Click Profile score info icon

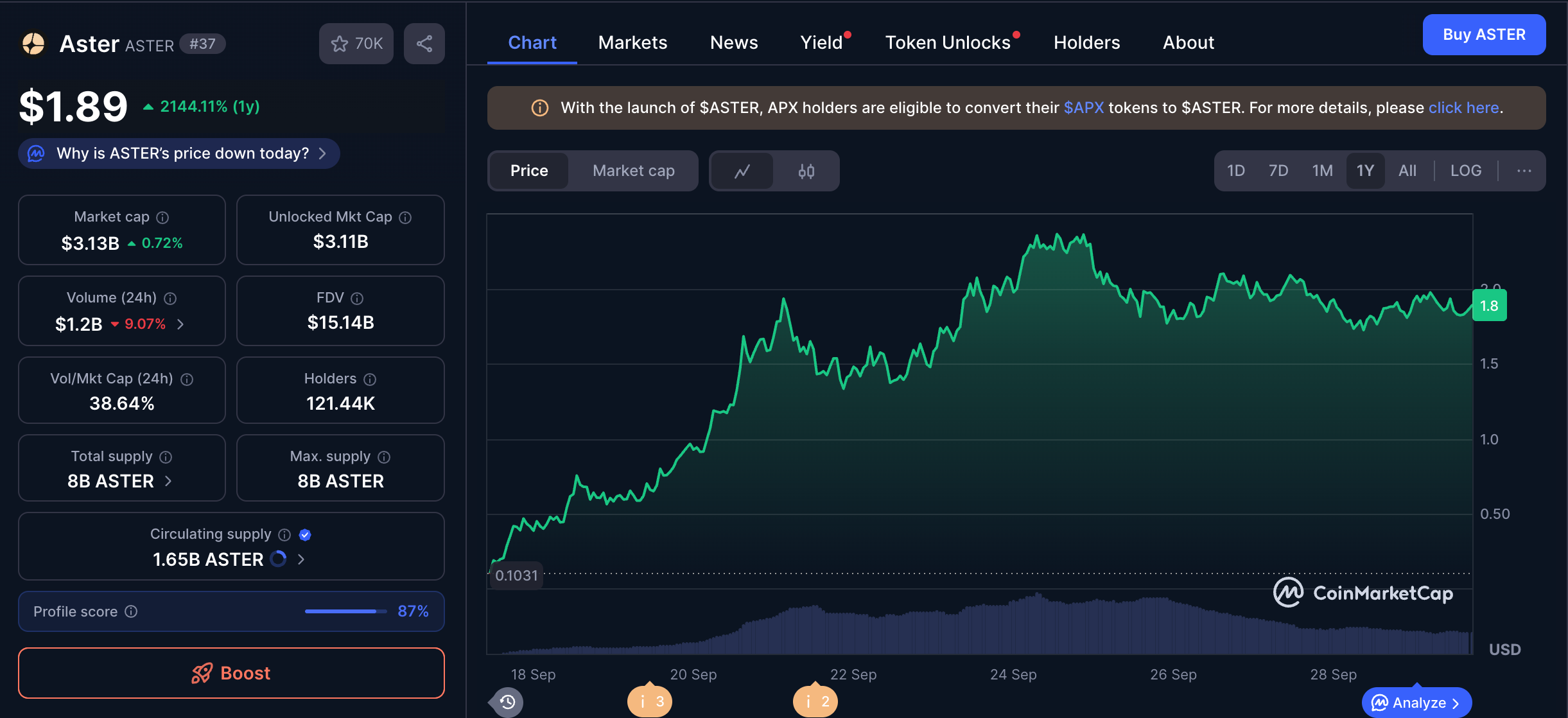[x=131, y=611]
